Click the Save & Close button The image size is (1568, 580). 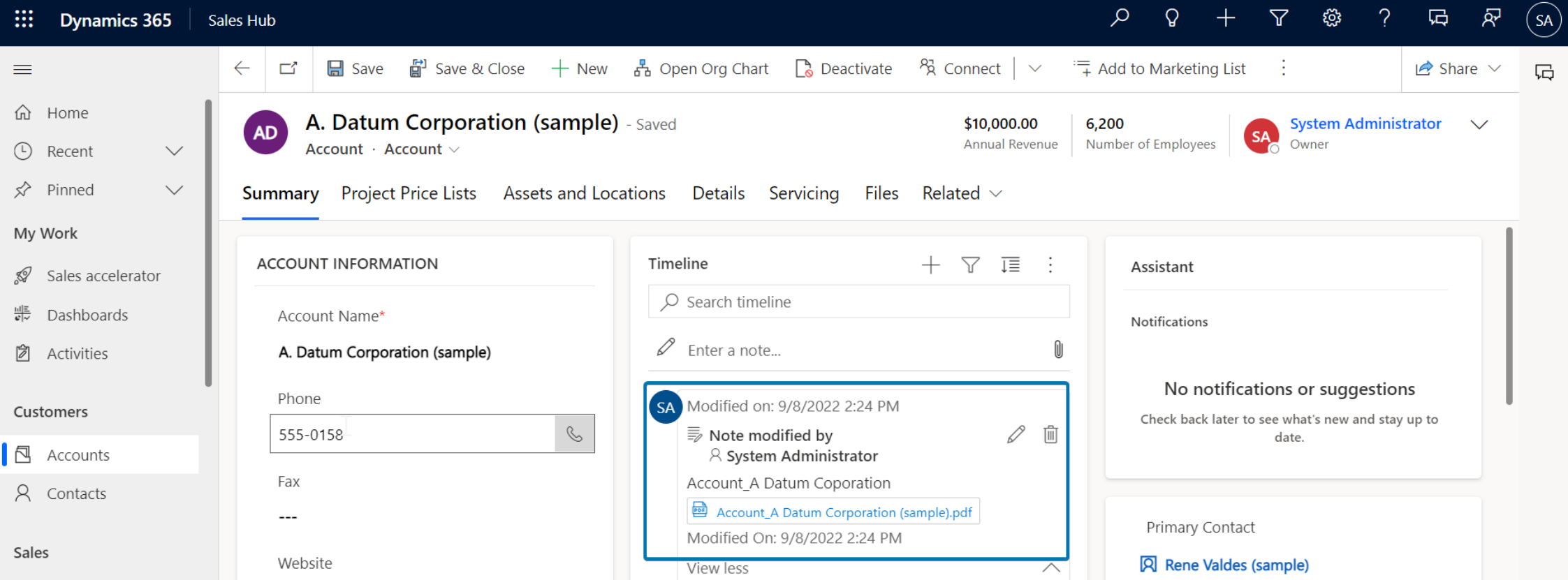point(467,68)
